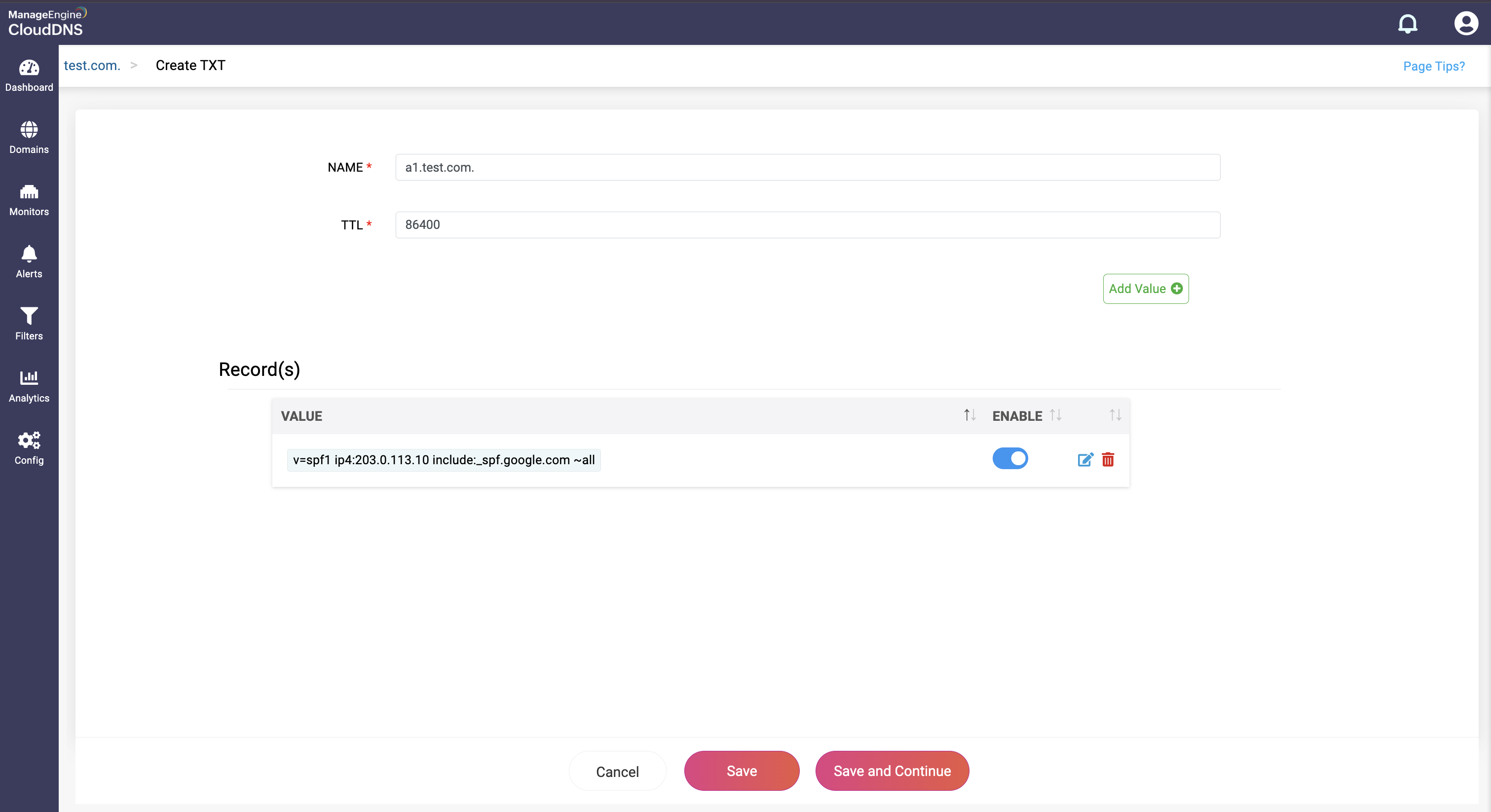
Task: Sort records by ENABLE column
Action: (x=1055, y=415)
